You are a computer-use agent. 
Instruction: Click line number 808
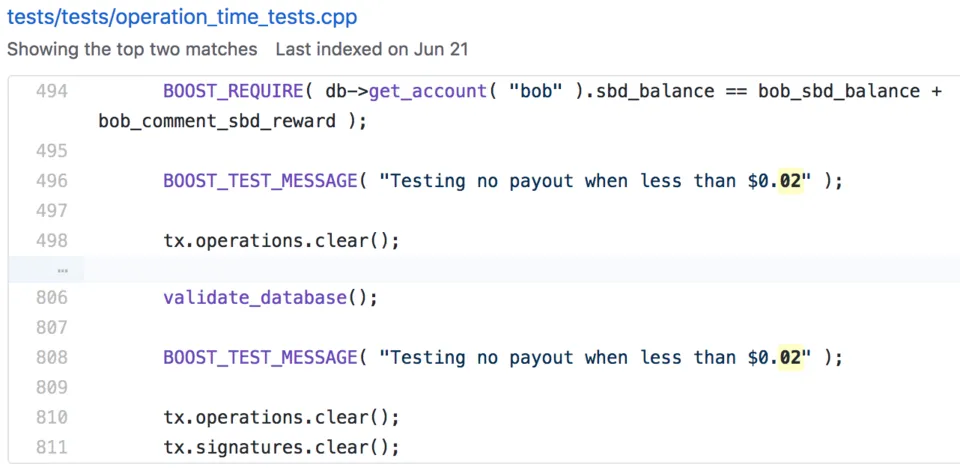51,357
